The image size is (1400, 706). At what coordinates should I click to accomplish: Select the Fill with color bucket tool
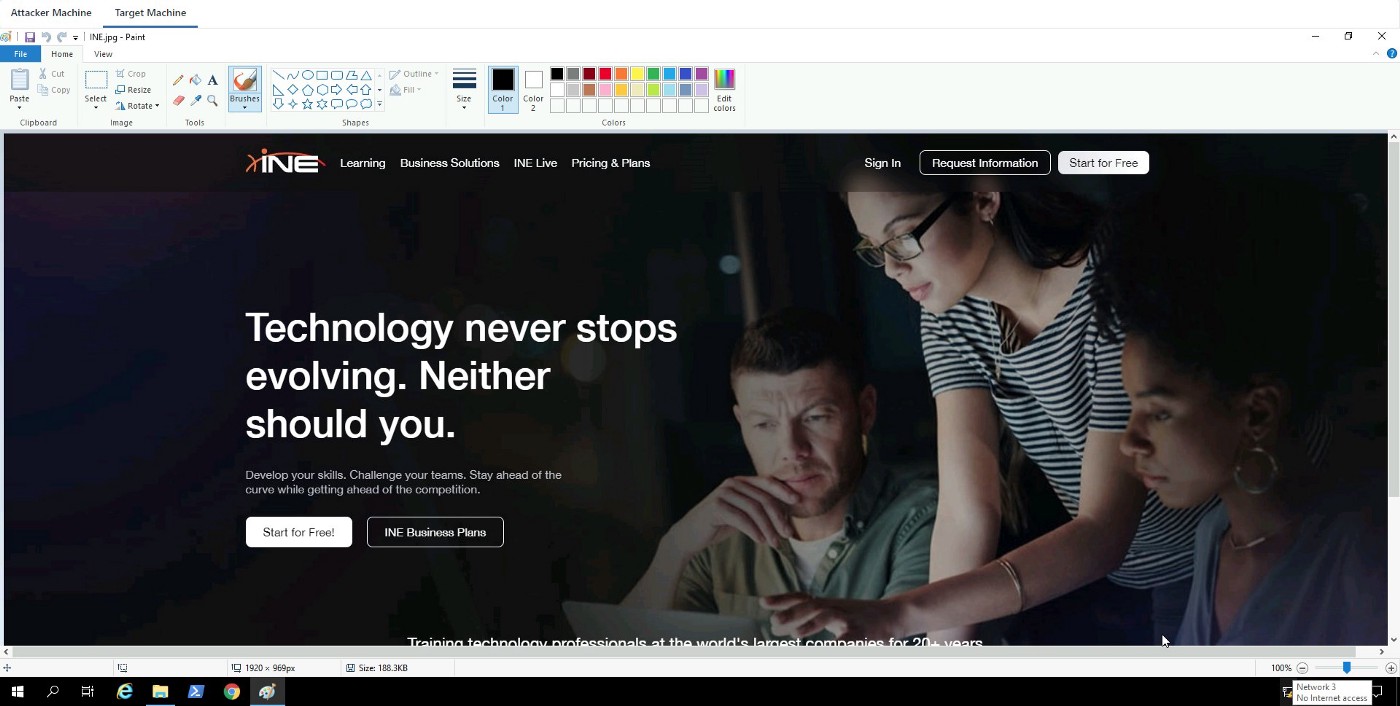195,80
